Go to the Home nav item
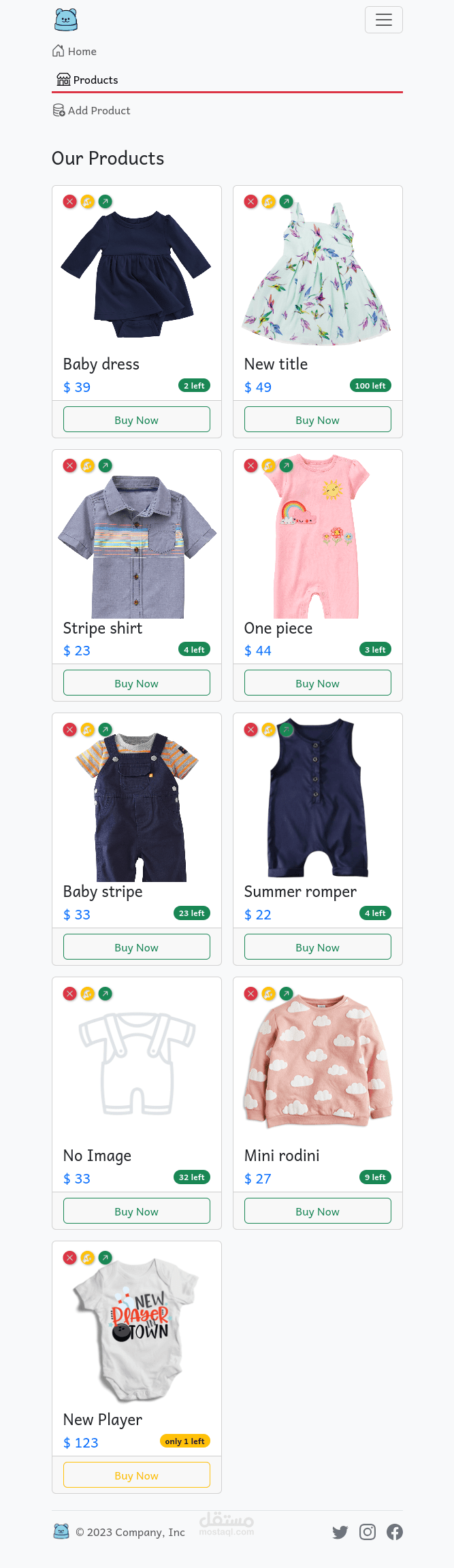Screen dimensions: 454x1568 click(75, 51)
